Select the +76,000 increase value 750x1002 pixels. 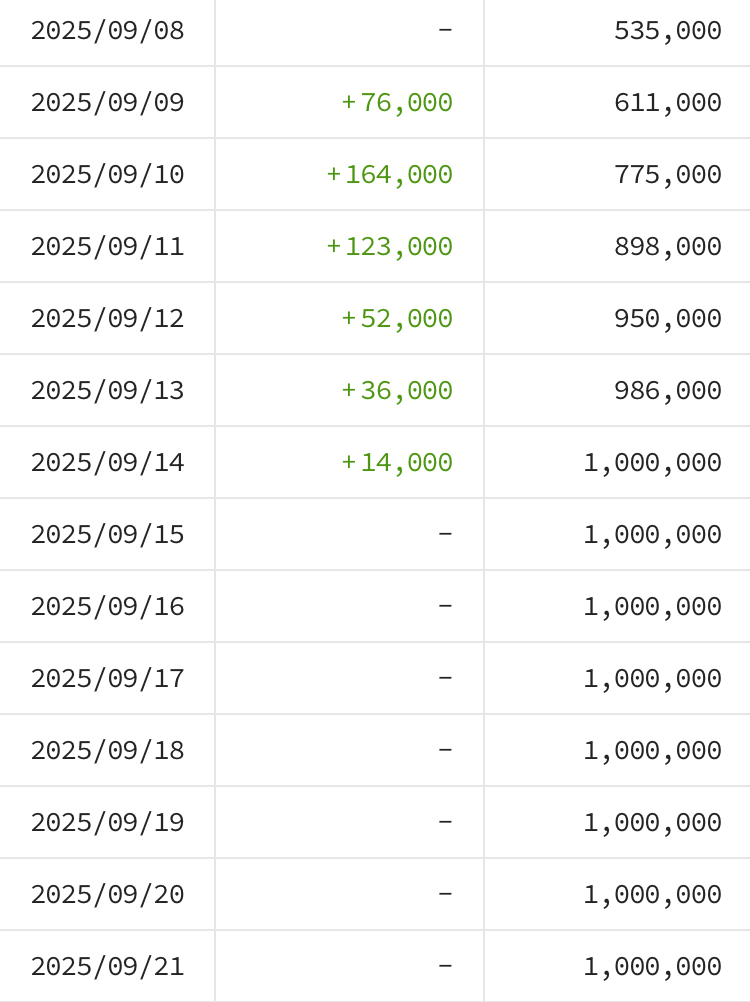397,103
